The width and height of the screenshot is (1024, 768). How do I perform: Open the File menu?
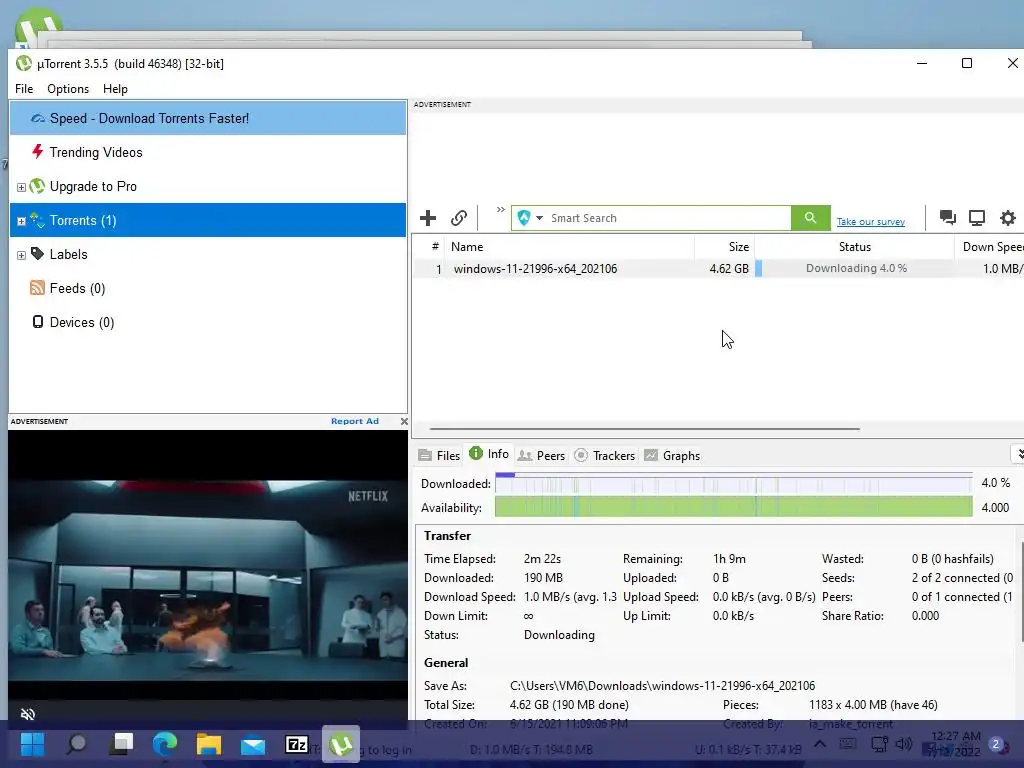(x=24, y=89)
